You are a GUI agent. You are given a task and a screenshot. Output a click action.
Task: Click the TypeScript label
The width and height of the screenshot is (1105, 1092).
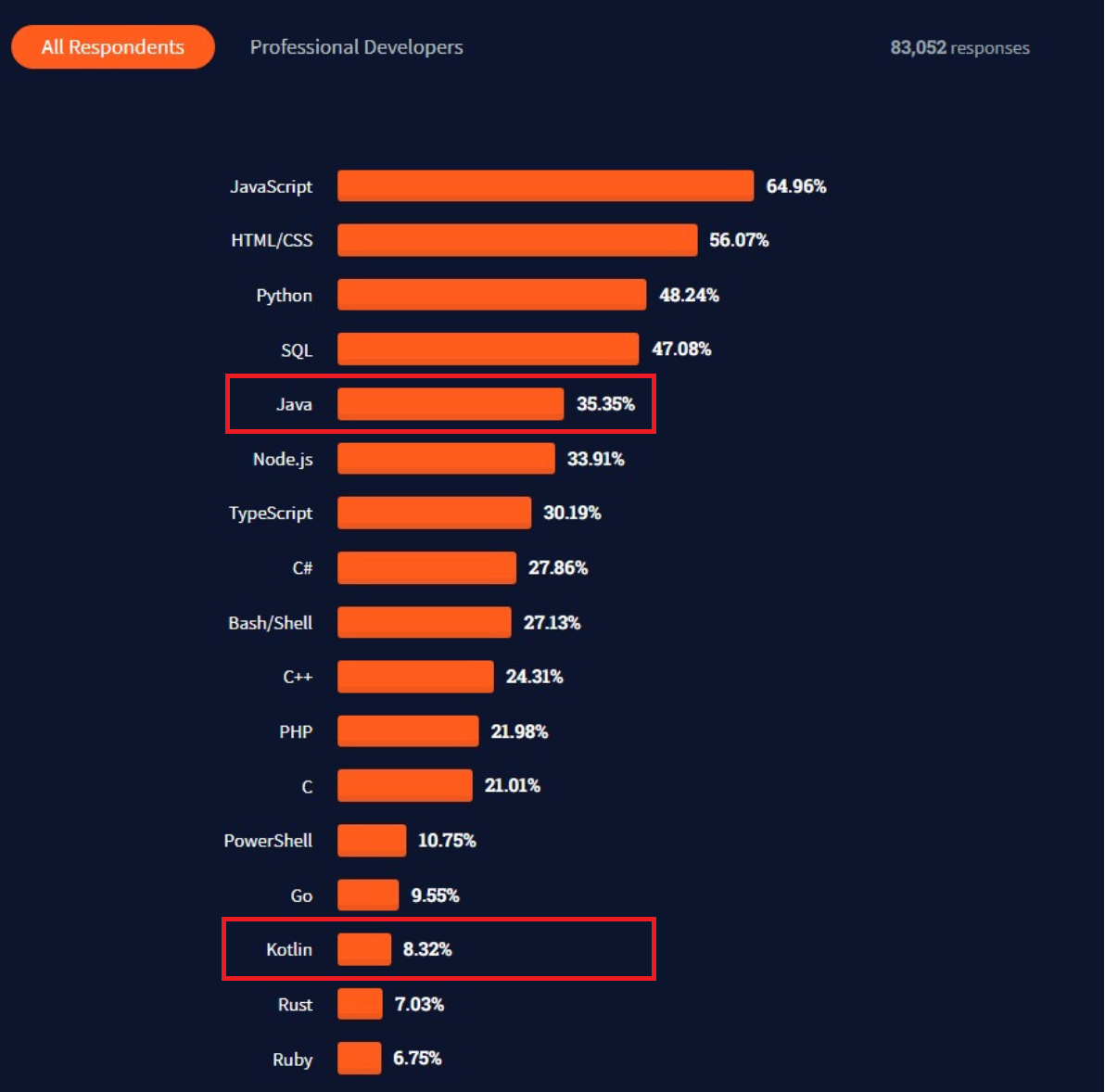[271, 514]
